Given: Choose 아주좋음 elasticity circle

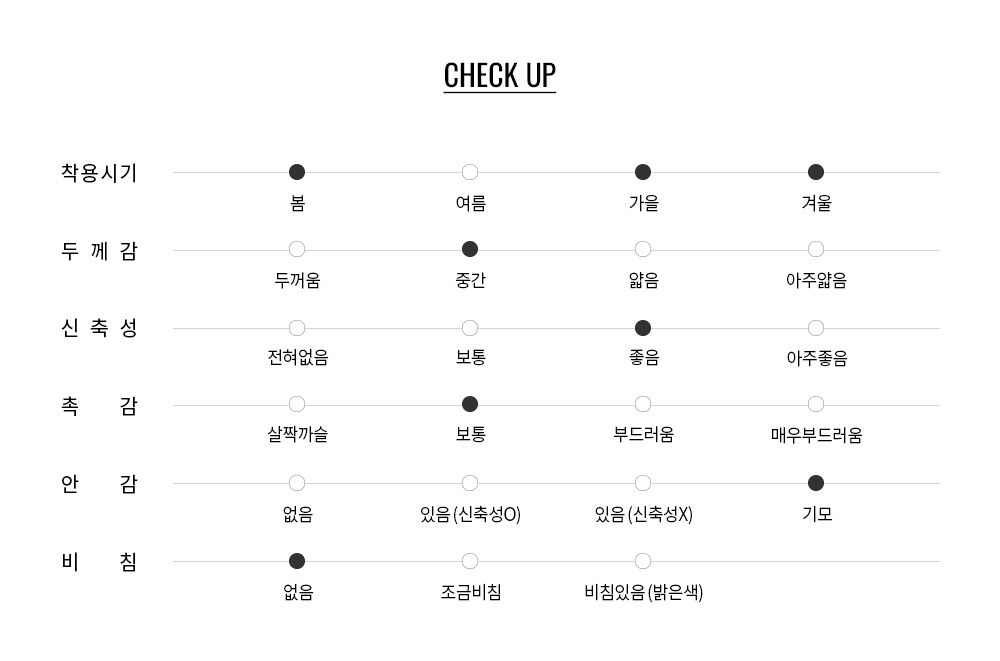Looking at the screenshot, I should (x=816, y=329).
